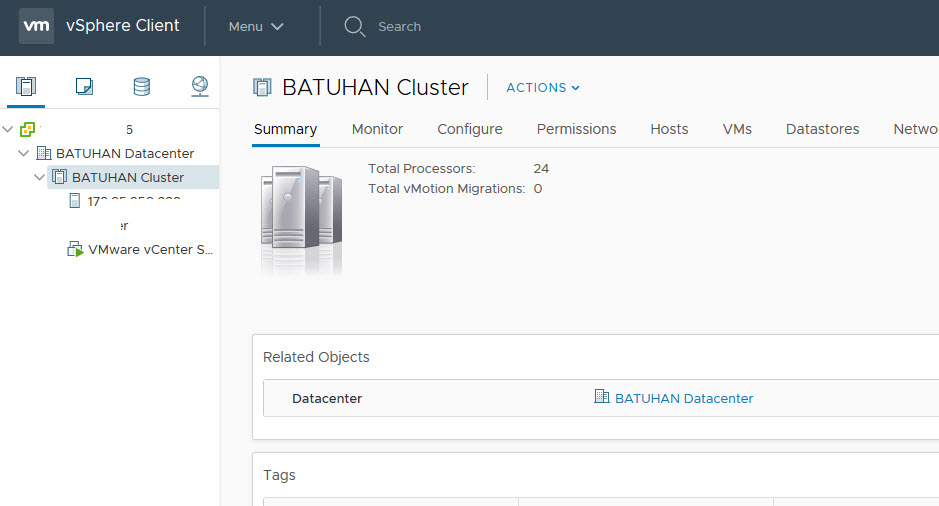Open the Menu dropdown

(x=256, y=26)
